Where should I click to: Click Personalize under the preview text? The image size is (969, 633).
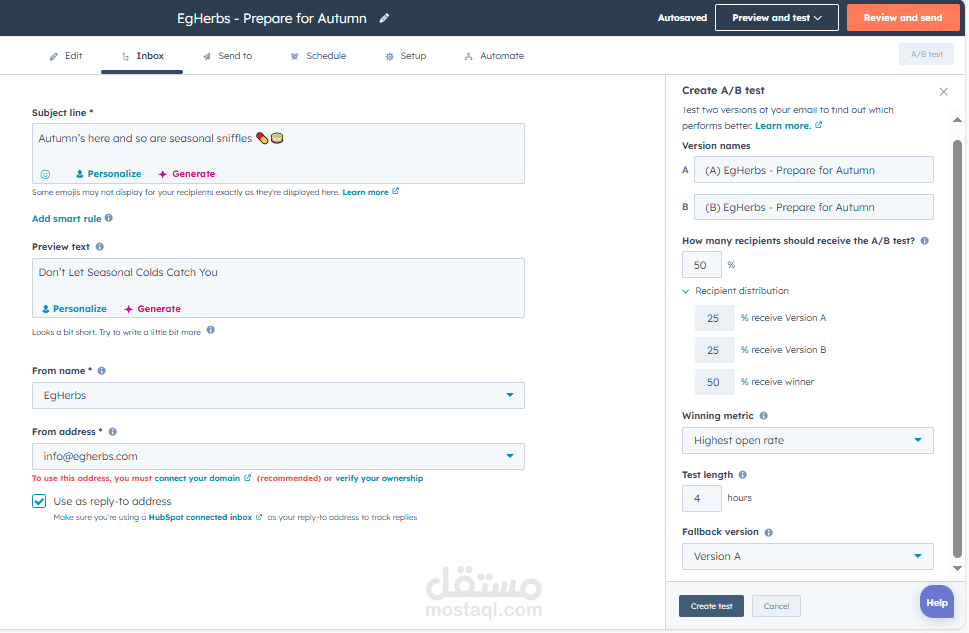[74, 308]
